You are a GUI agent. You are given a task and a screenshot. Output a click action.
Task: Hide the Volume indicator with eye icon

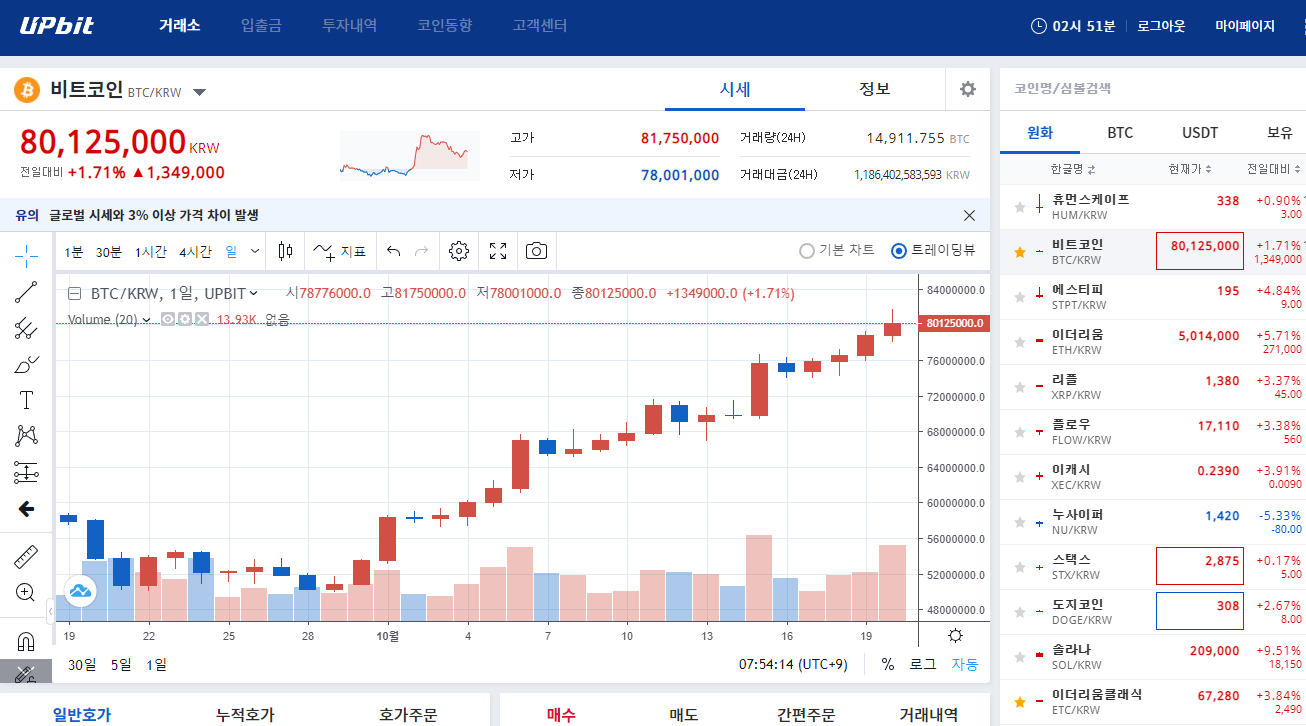pos(169,319)
